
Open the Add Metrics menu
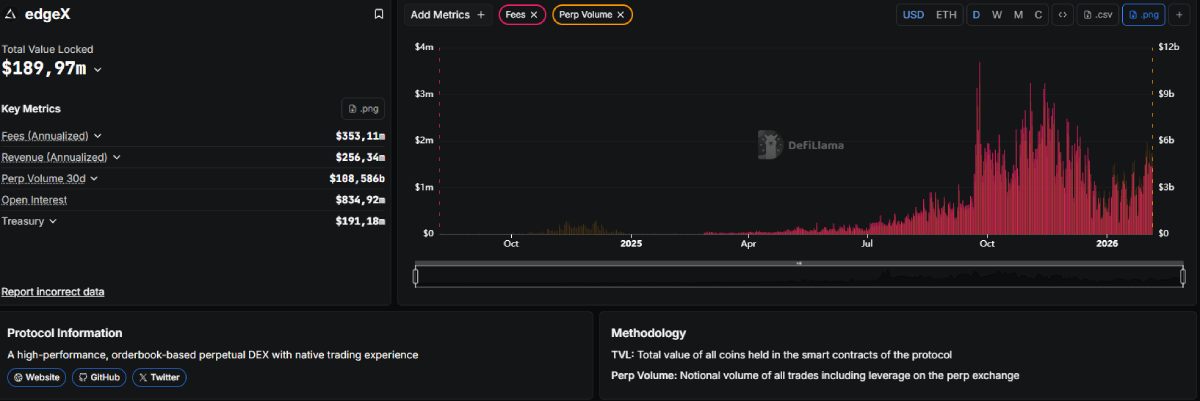(447, 15)
